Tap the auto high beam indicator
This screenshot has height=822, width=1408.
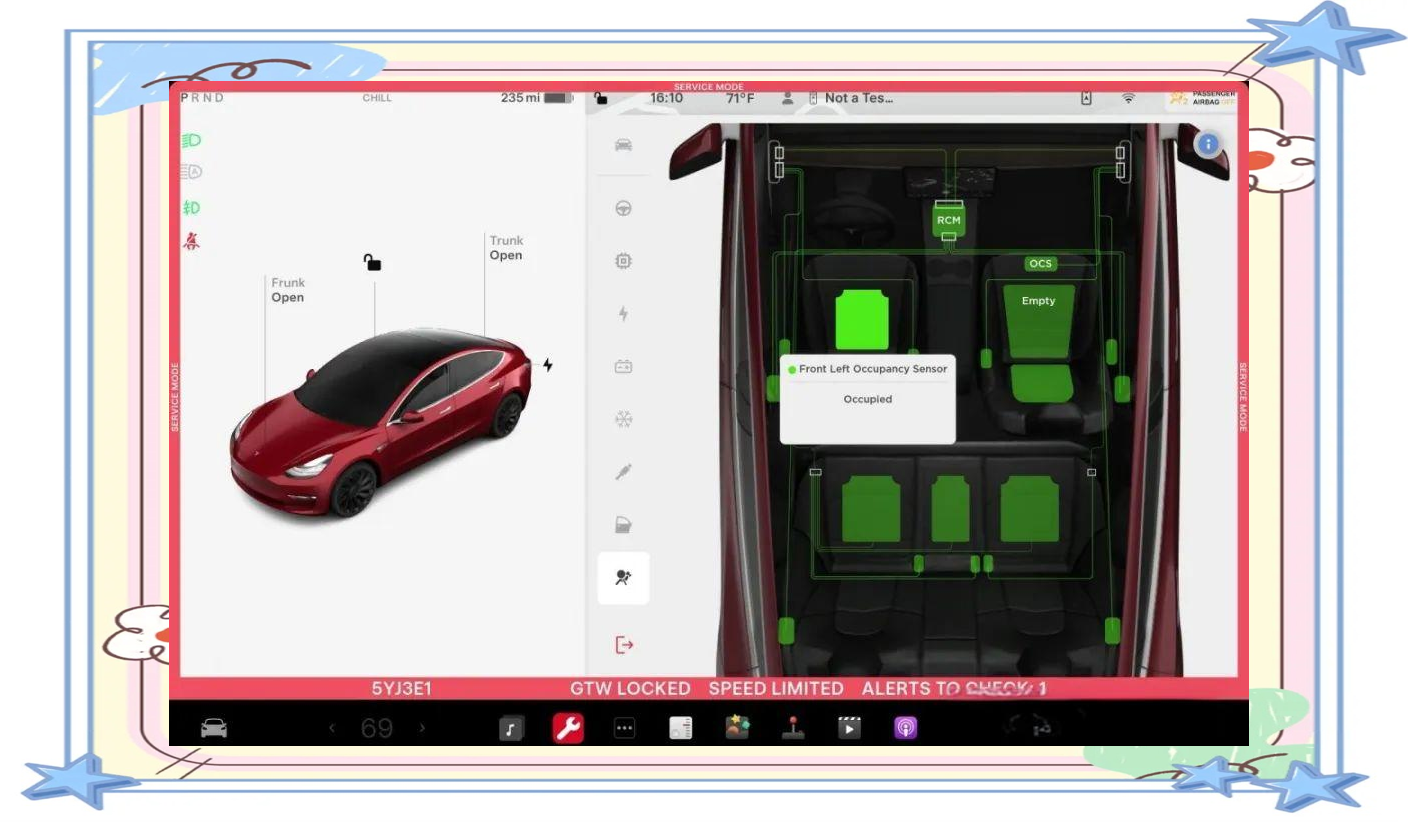coord(191,172)
